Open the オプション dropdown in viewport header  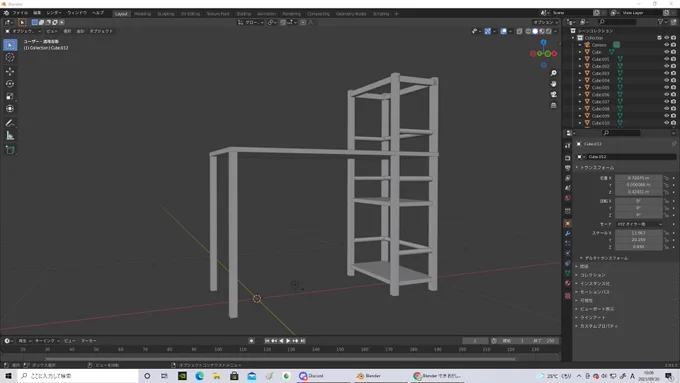(x=546, y=22)
